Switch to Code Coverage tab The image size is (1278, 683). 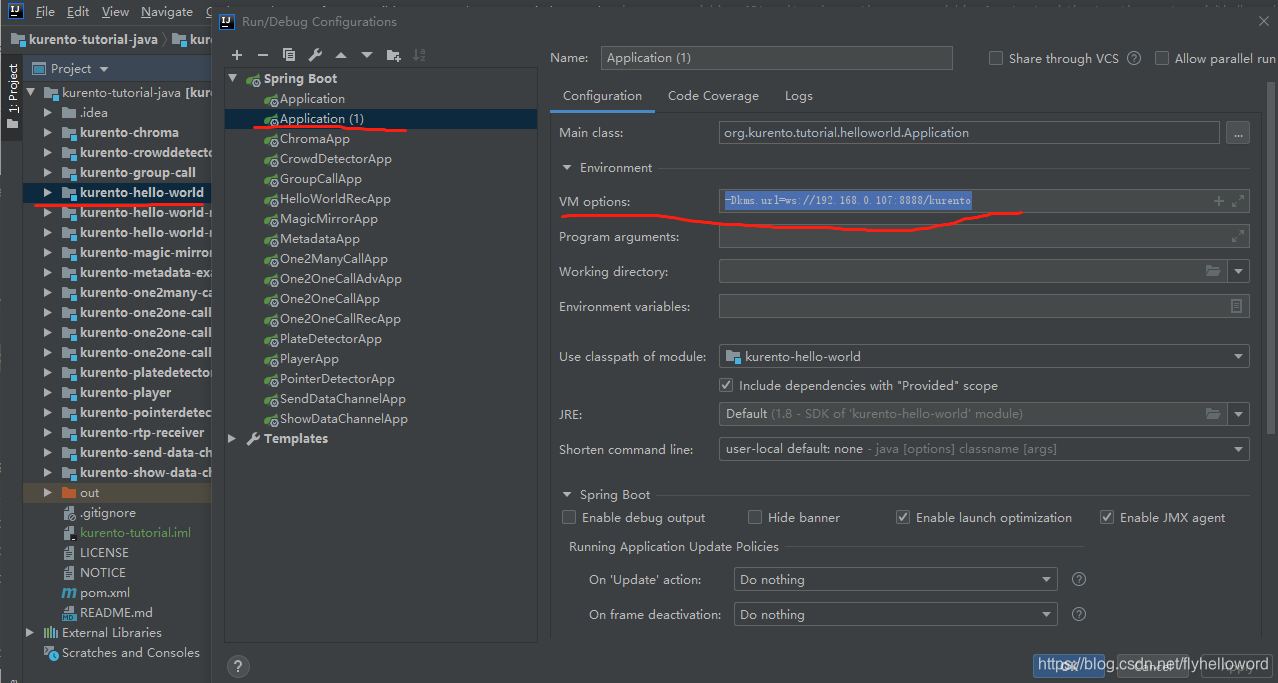click(713, 96)
